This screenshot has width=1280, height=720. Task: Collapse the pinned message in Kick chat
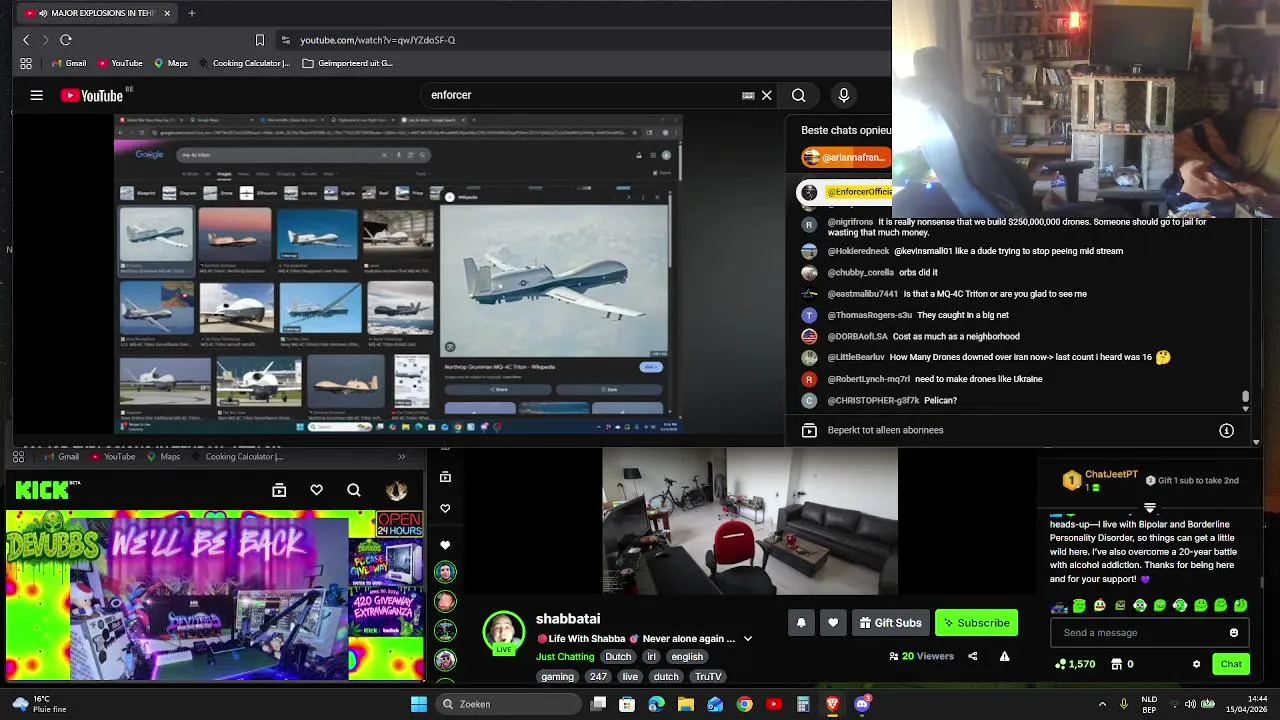tap(1150, 508)
